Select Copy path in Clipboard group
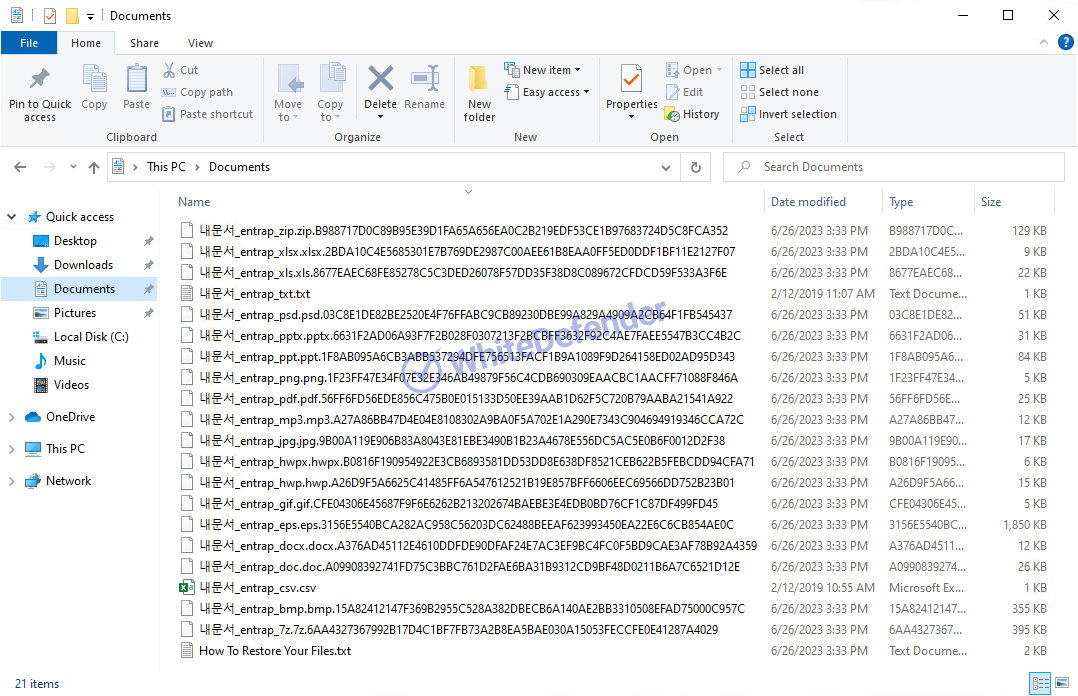Screen dimensions: 1078x696 pyautogui.click(x=197, y=92)
